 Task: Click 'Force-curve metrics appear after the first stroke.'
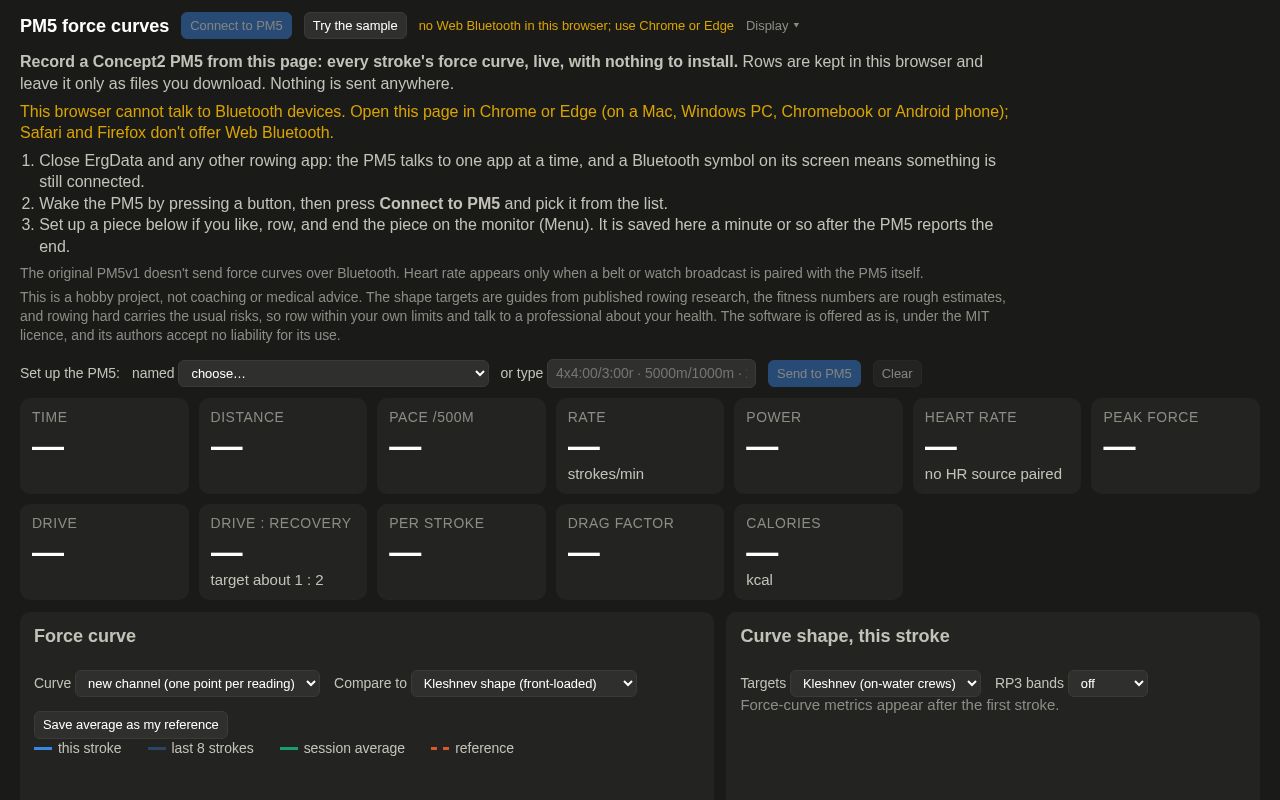(900, 705)
